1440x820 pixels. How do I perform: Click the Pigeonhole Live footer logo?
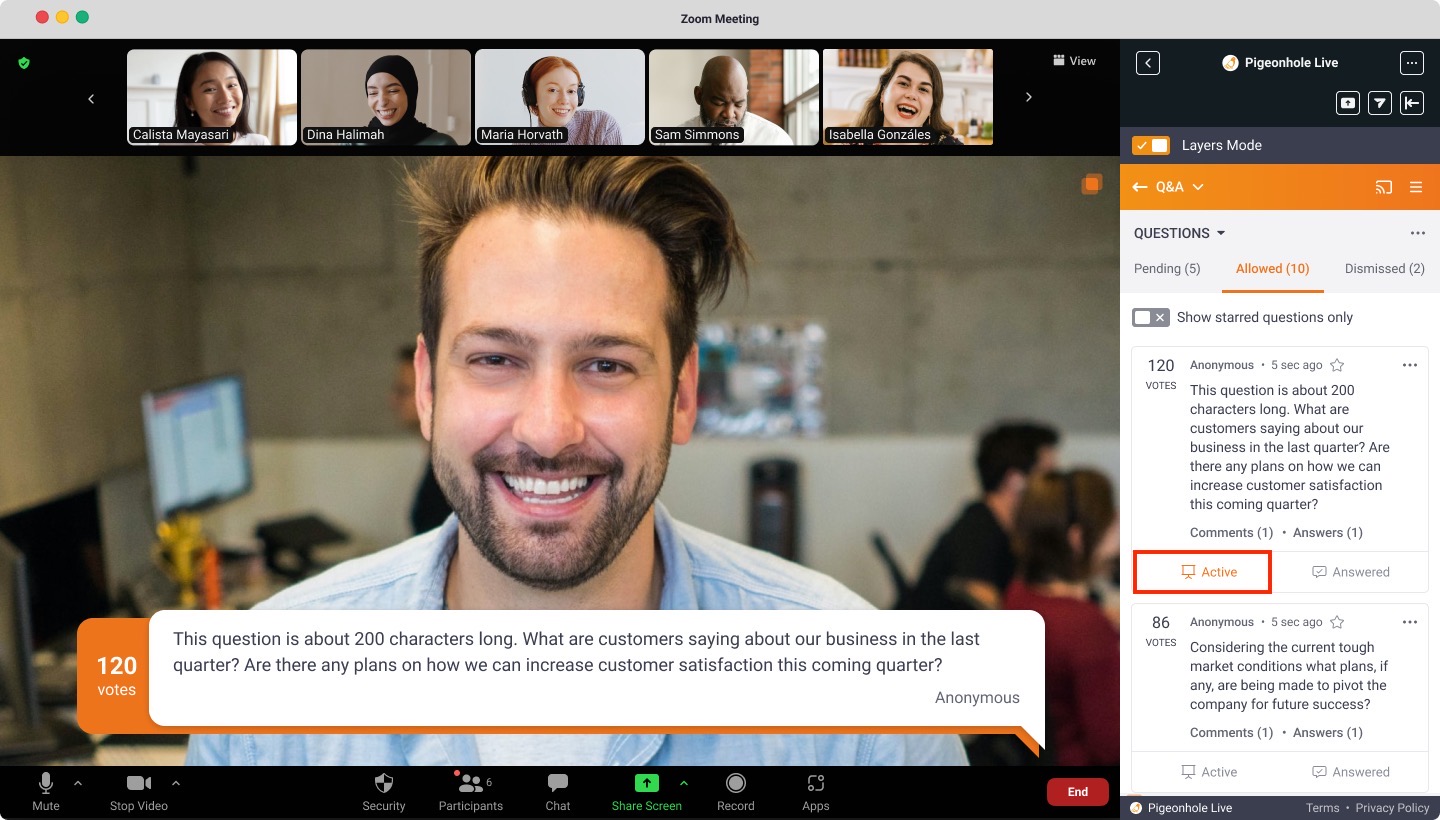pos(1181,808)
